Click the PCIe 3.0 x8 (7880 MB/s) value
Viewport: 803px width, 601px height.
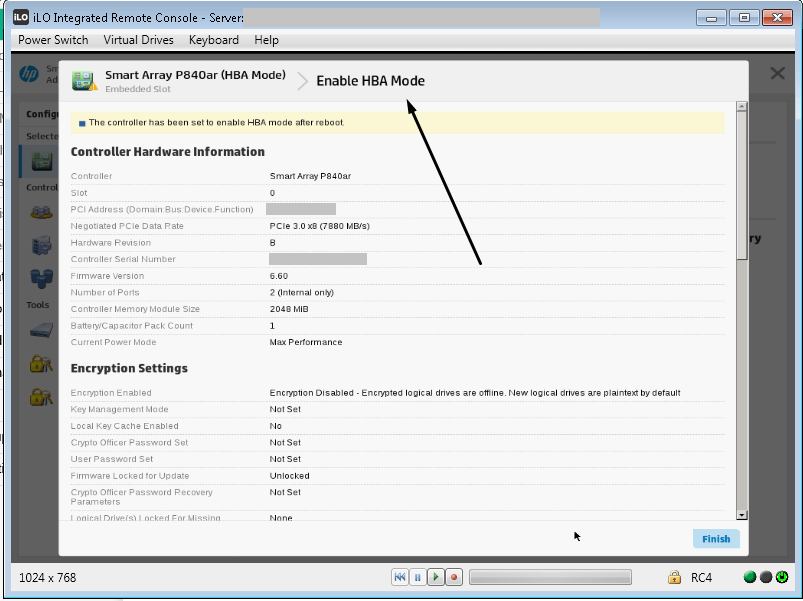pos(320,226)
